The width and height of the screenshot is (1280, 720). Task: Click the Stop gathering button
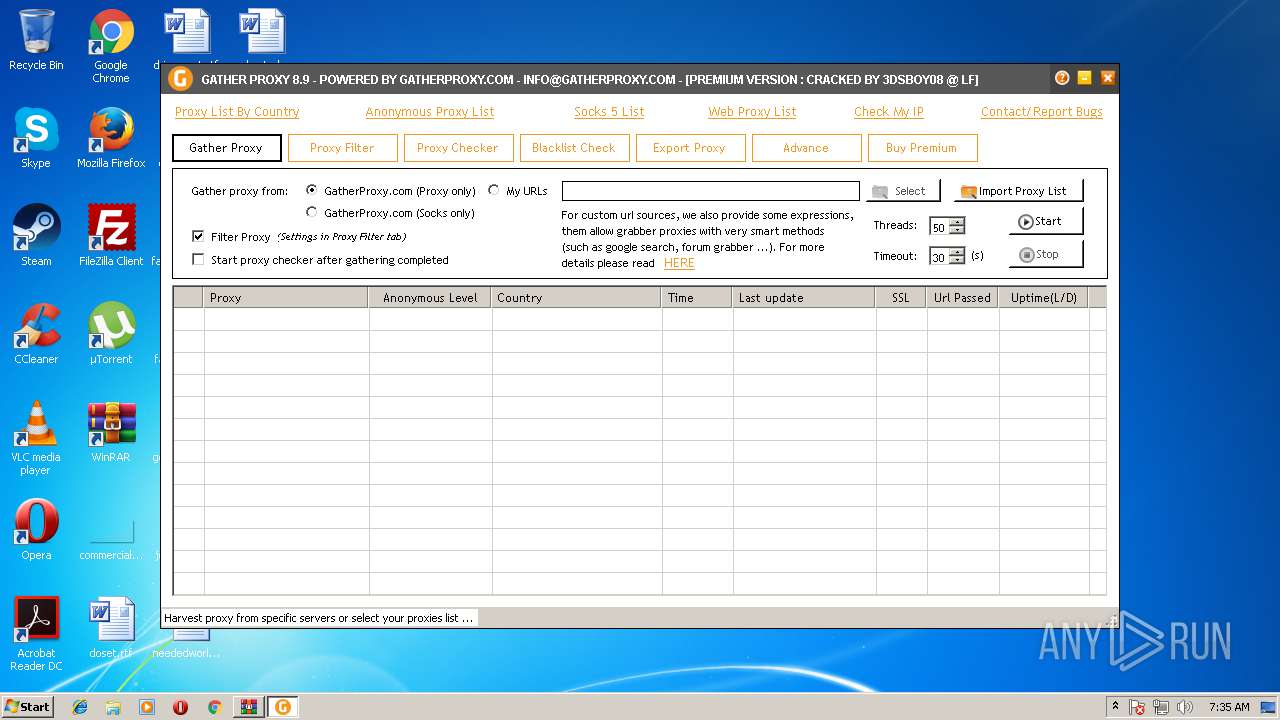click(1046, 254)
